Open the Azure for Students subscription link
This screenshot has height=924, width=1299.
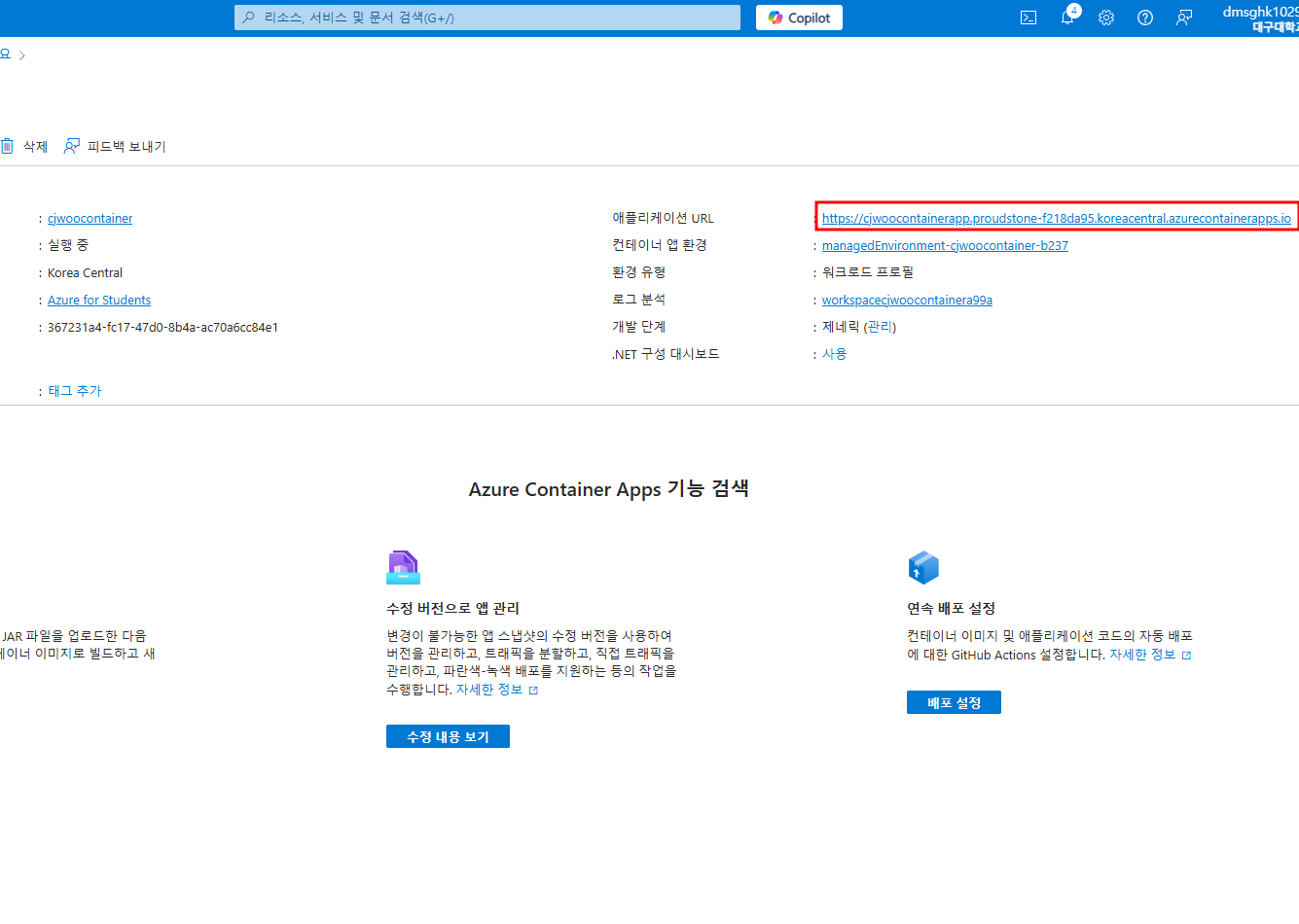tap(99, 301)
